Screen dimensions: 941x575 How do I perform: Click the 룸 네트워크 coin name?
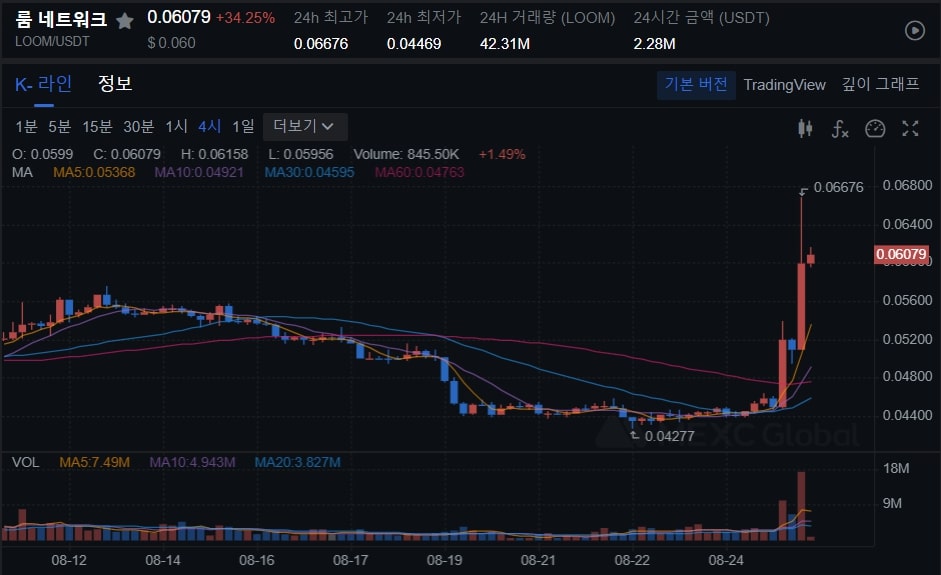click(x=61, y=20)
